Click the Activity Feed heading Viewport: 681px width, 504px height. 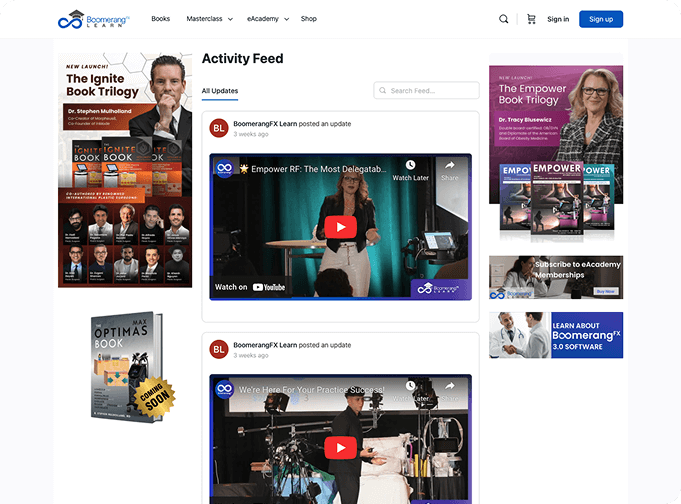tap(243, 59)
